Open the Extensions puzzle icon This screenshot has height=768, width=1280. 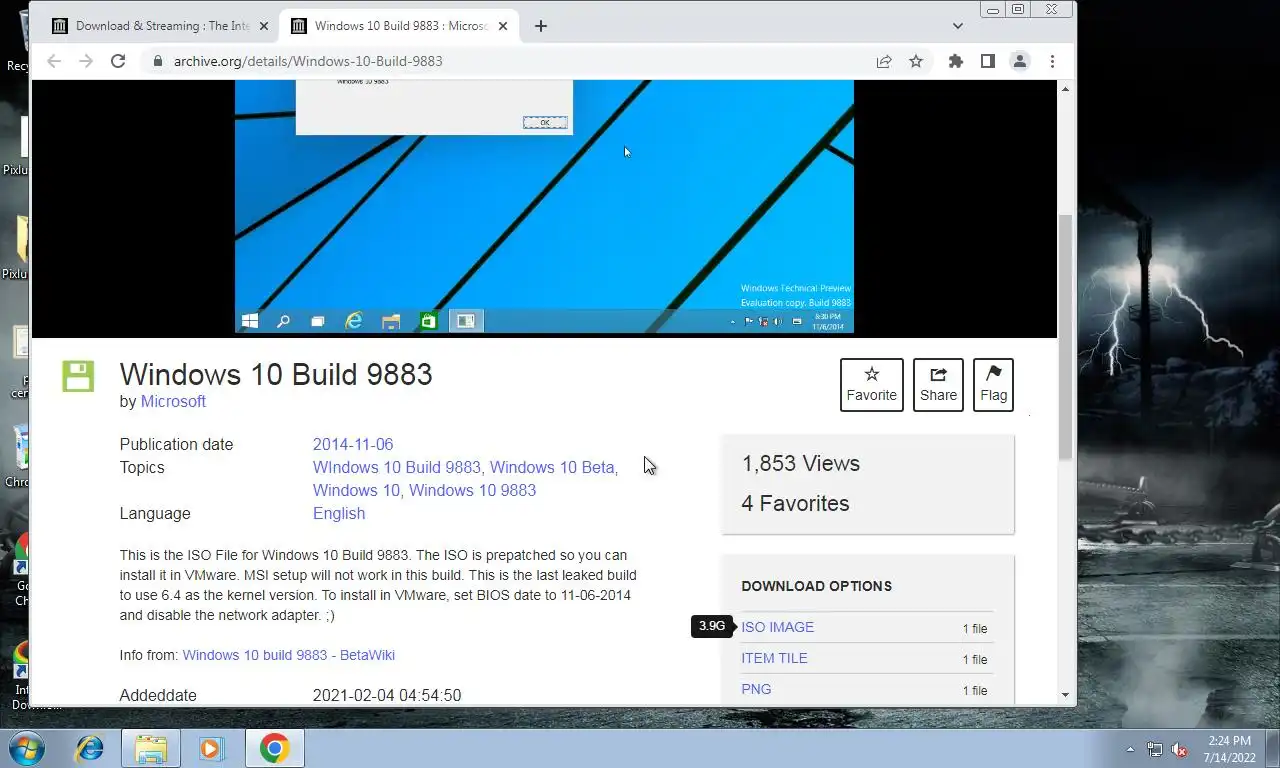point(956,61)
